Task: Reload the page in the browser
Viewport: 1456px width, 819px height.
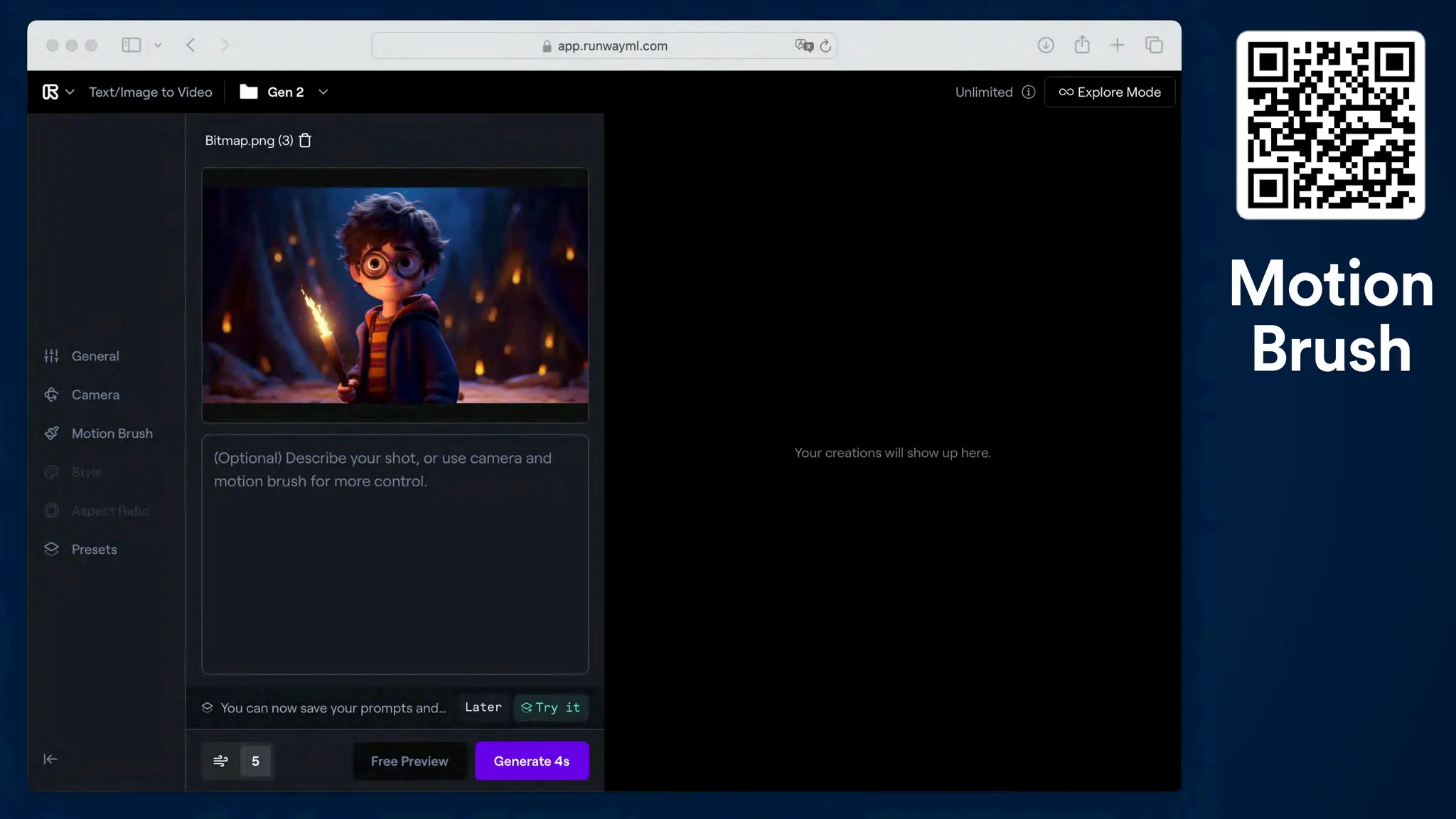Action: (x=825, y=45)
